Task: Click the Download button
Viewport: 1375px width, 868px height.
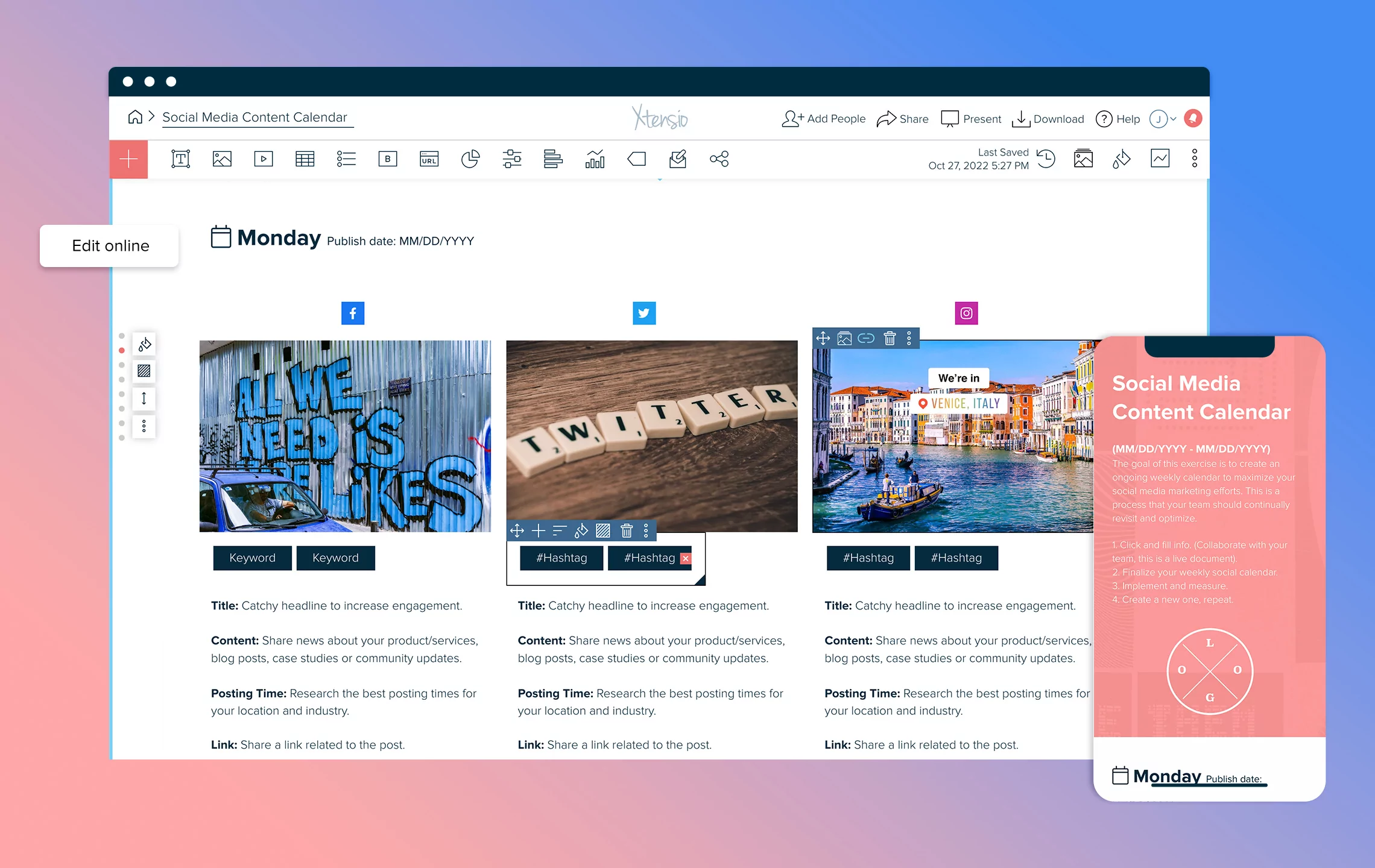Action: coord(1048,119)
